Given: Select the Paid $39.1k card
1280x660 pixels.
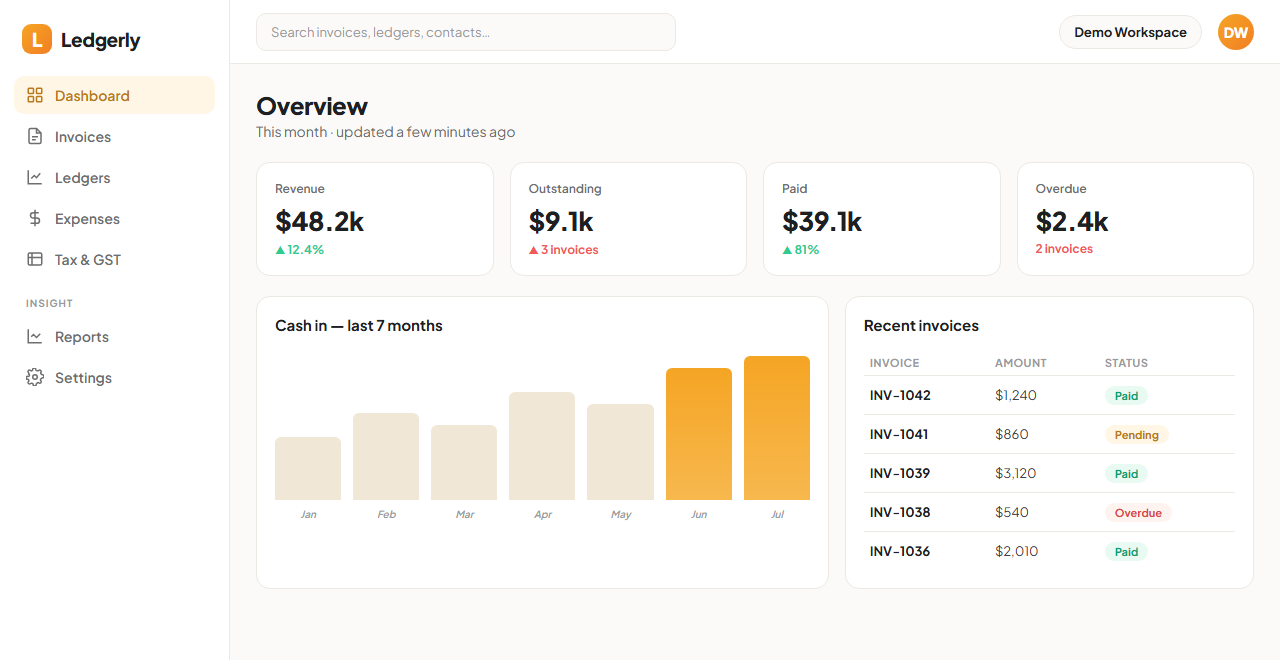Looking at the screenshot, I should point(882,219).
